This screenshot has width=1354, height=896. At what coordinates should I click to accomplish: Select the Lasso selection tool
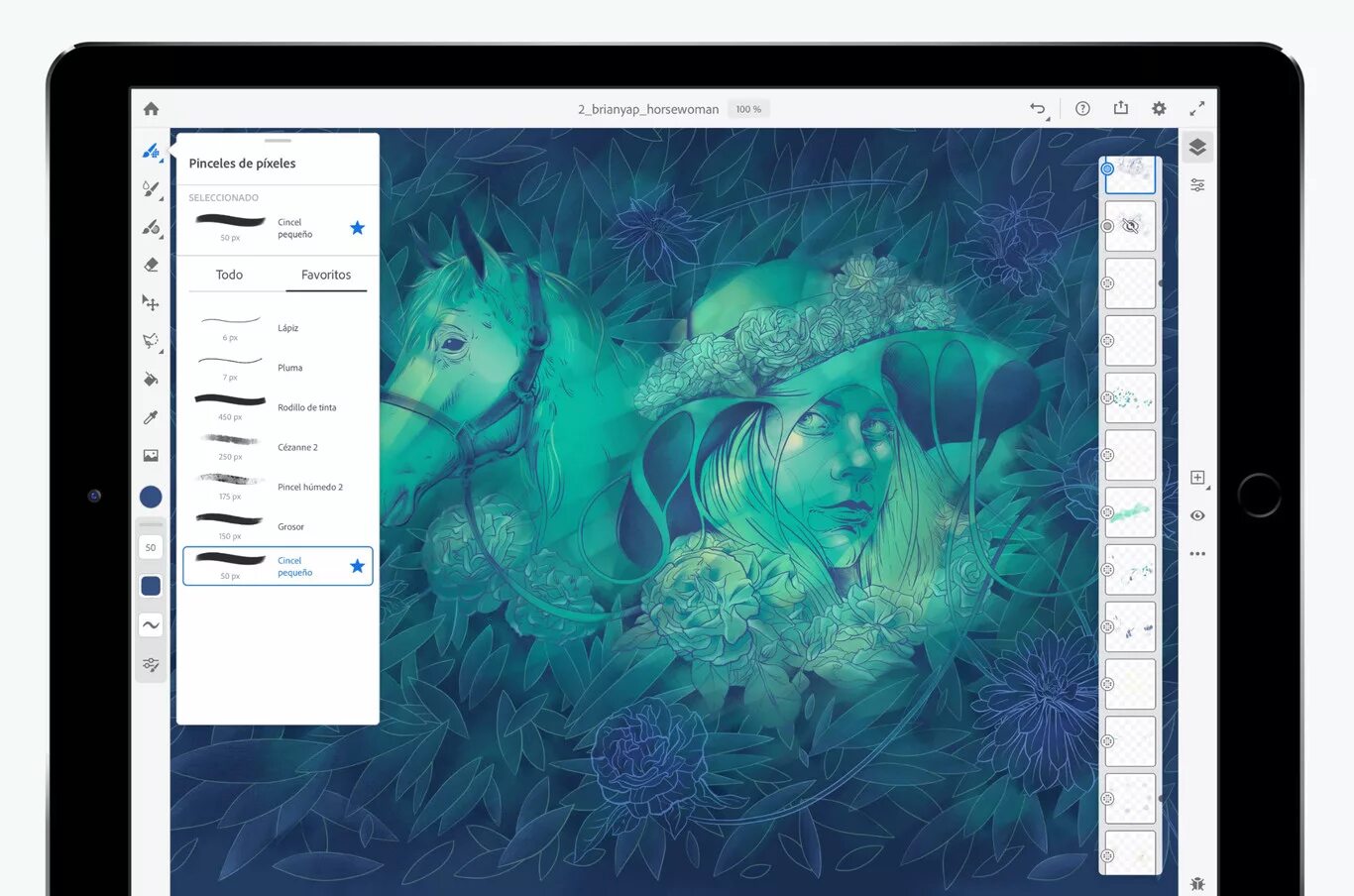[x=151, y=341]
